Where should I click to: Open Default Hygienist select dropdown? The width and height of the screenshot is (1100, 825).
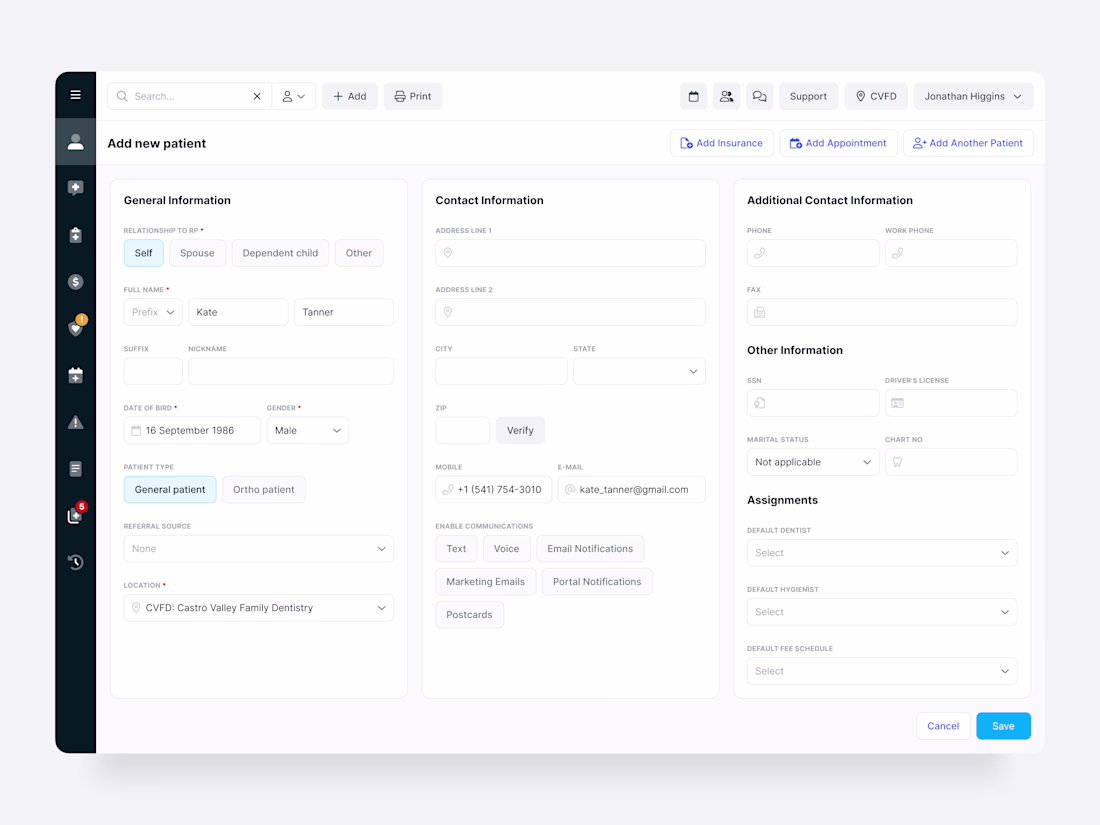[x=882, y=612]
